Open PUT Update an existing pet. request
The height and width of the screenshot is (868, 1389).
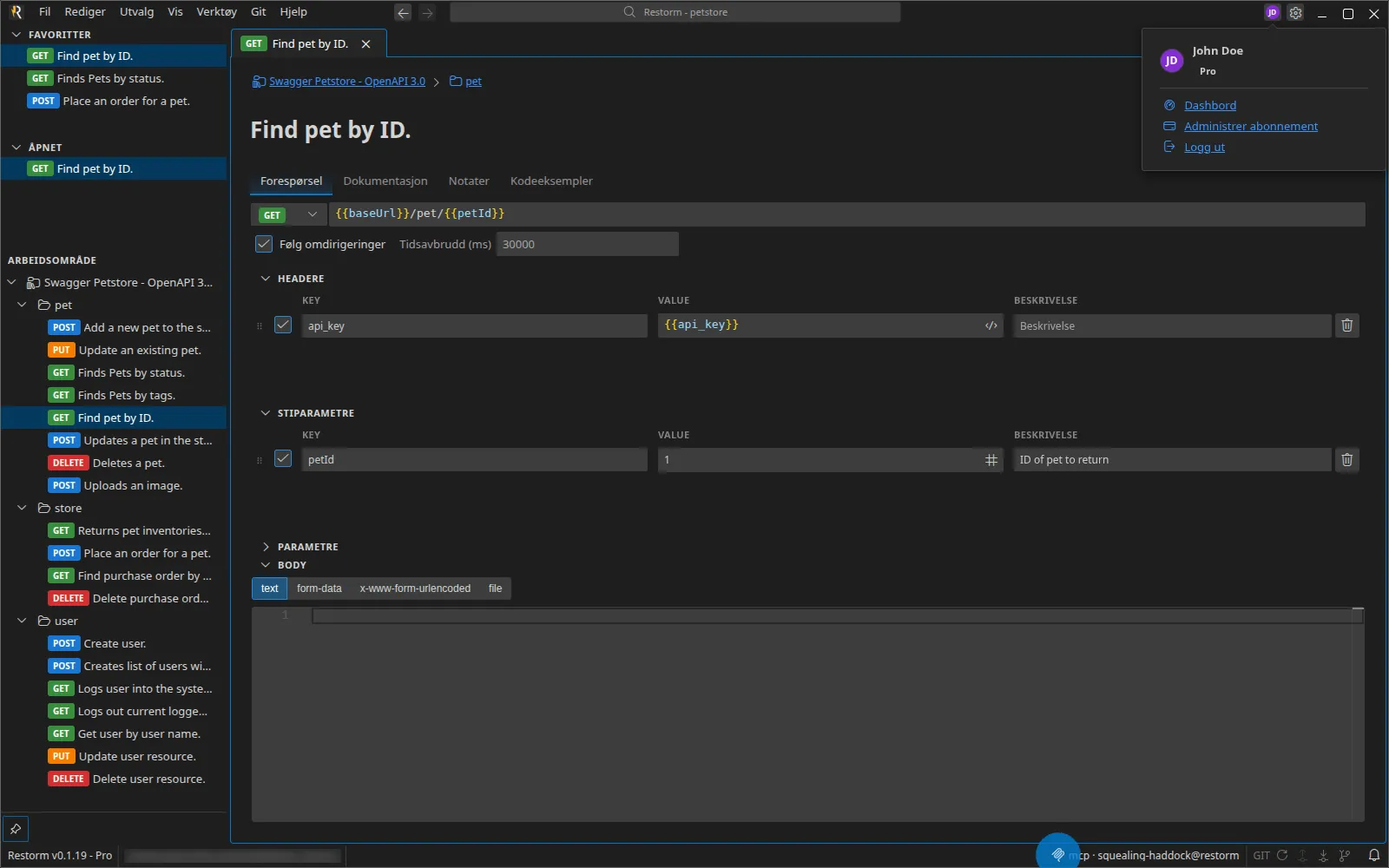(114, 351)
